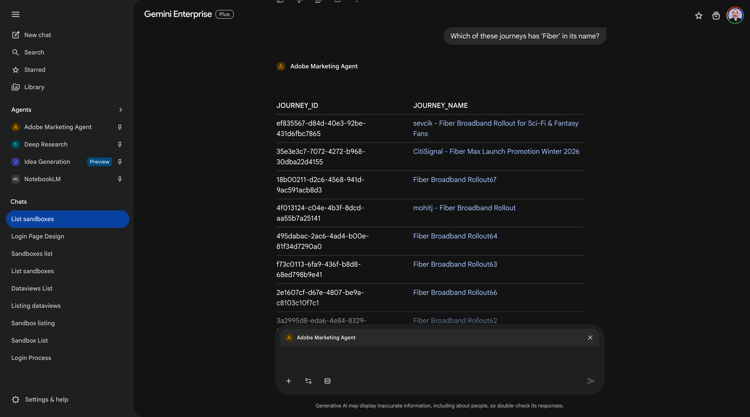
Task: Click into the prompt text input area
Action: pos(440,359)
